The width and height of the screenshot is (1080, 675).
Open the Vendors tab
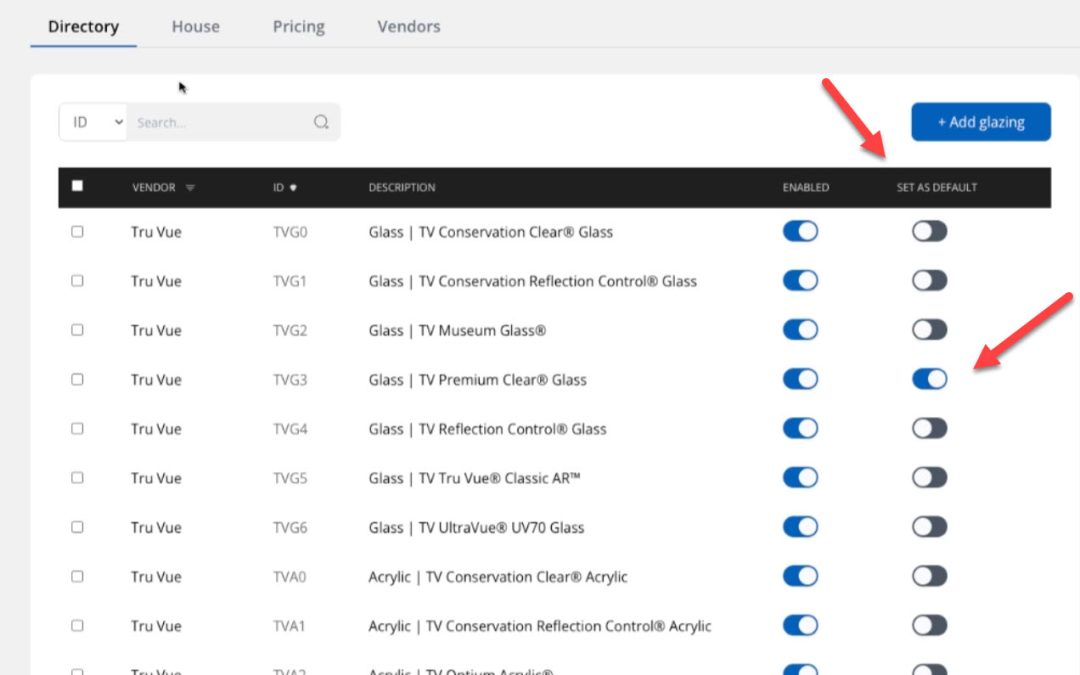coord(408,26)
